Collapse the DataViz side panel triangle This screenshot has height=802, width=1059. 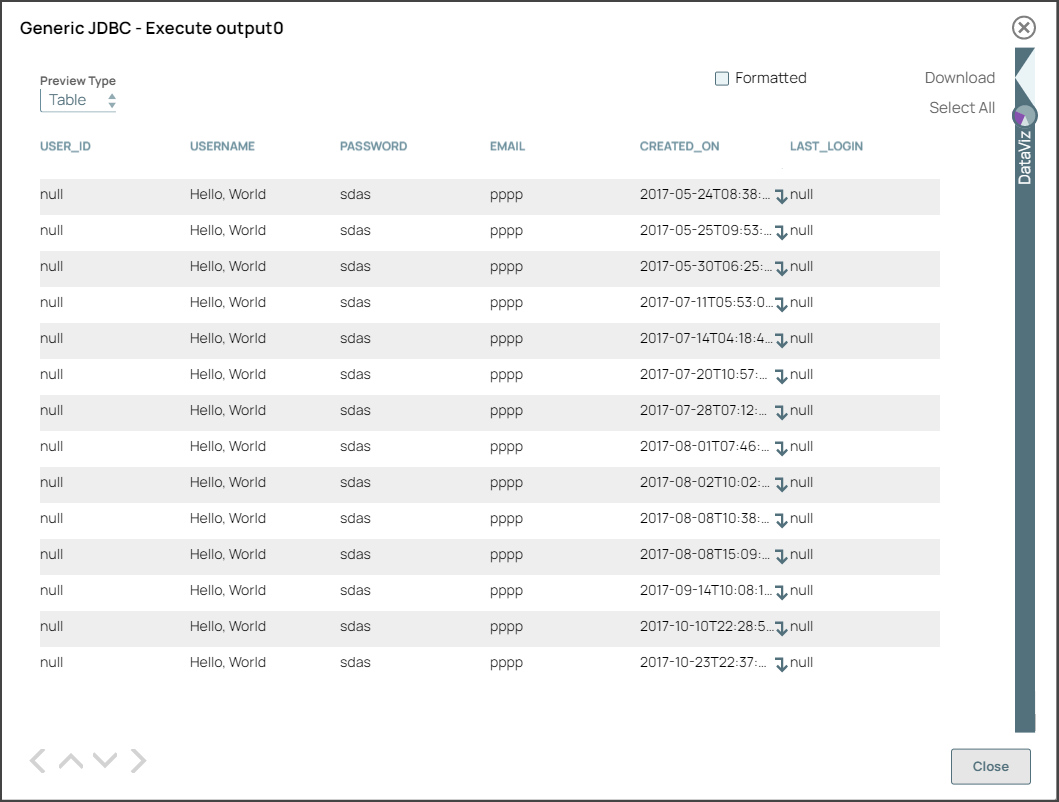point(1024,75)
